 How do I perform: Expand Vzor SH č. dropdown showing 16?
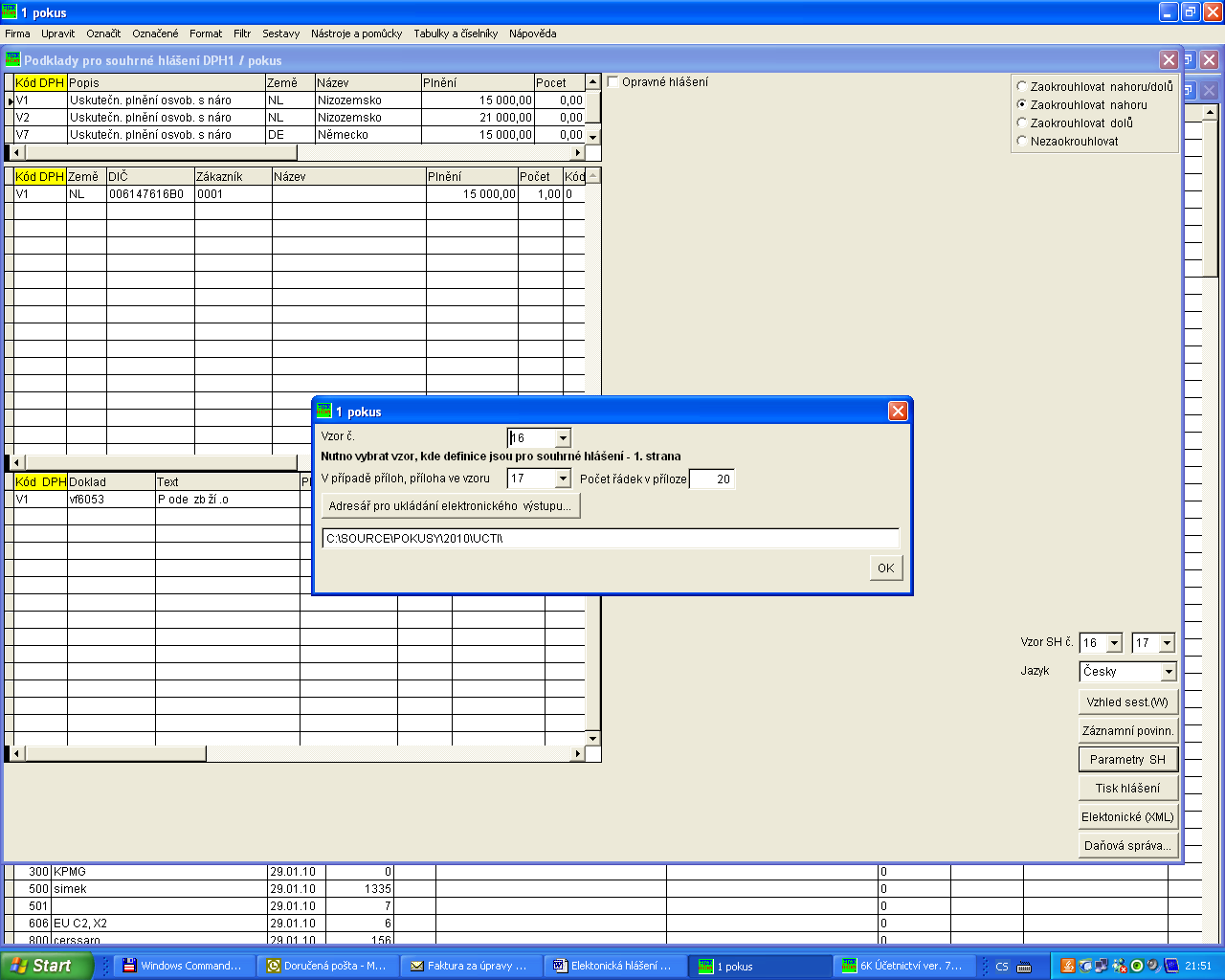(x=1114, y=643)
